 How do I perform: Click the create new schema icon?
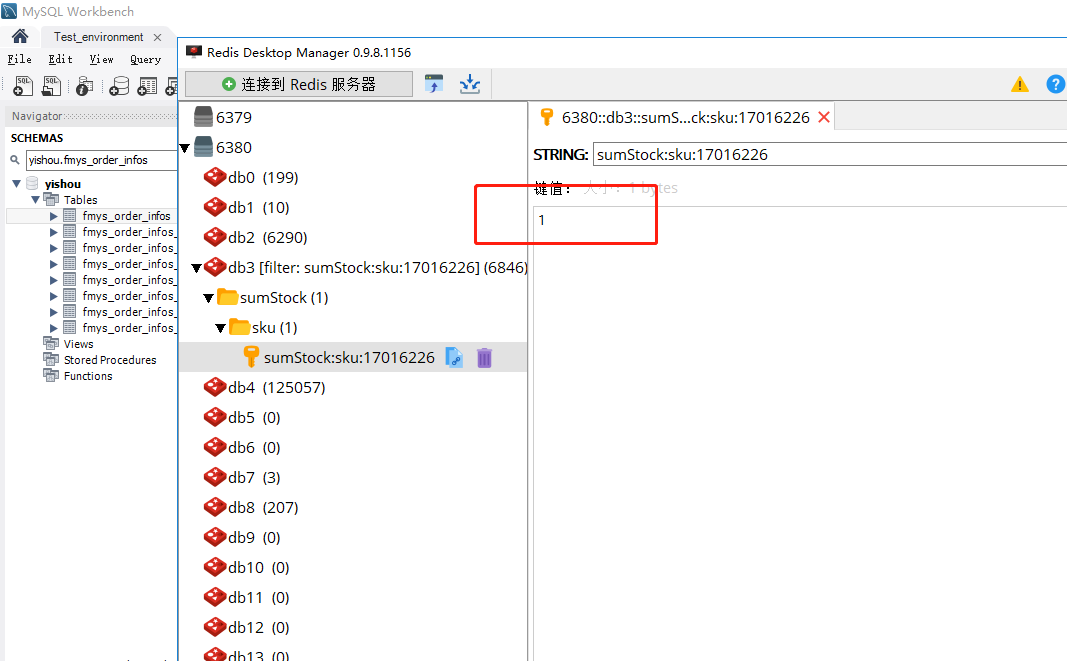coord(119,86)
